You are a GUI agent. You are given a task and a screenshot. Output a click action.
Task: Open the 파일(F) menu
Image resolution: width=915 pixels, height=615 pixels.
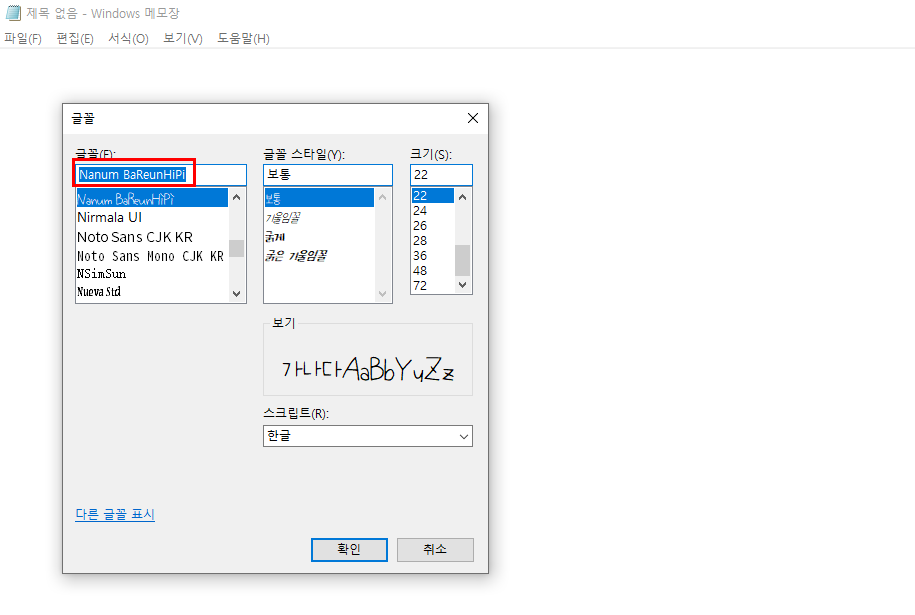tap(23, 39)
